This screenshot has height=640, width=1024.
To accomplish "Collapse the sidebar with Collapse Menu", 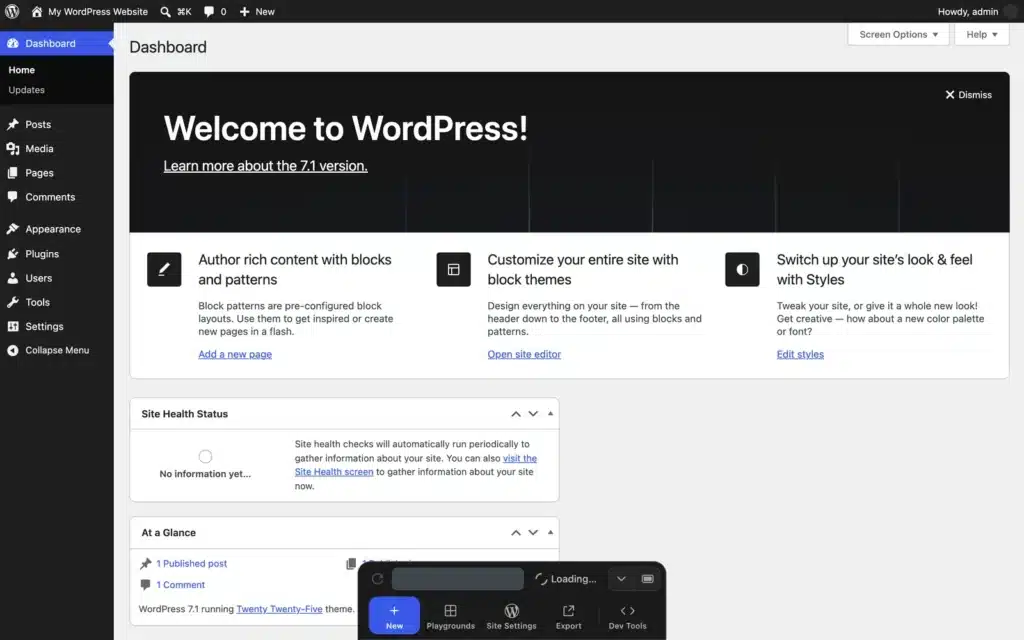I will point(48,350).
